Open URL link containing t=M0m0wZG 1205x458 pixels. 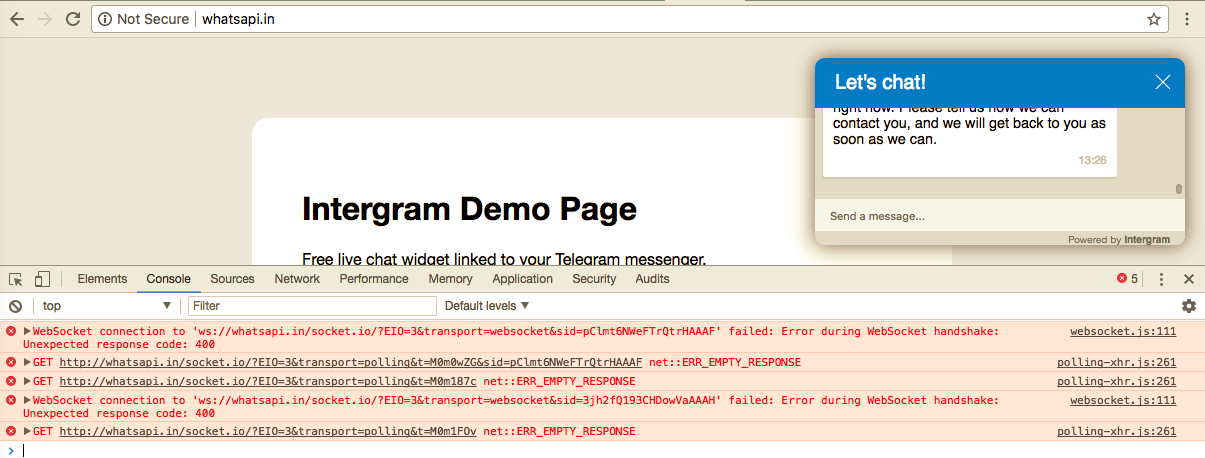[350, 362]
